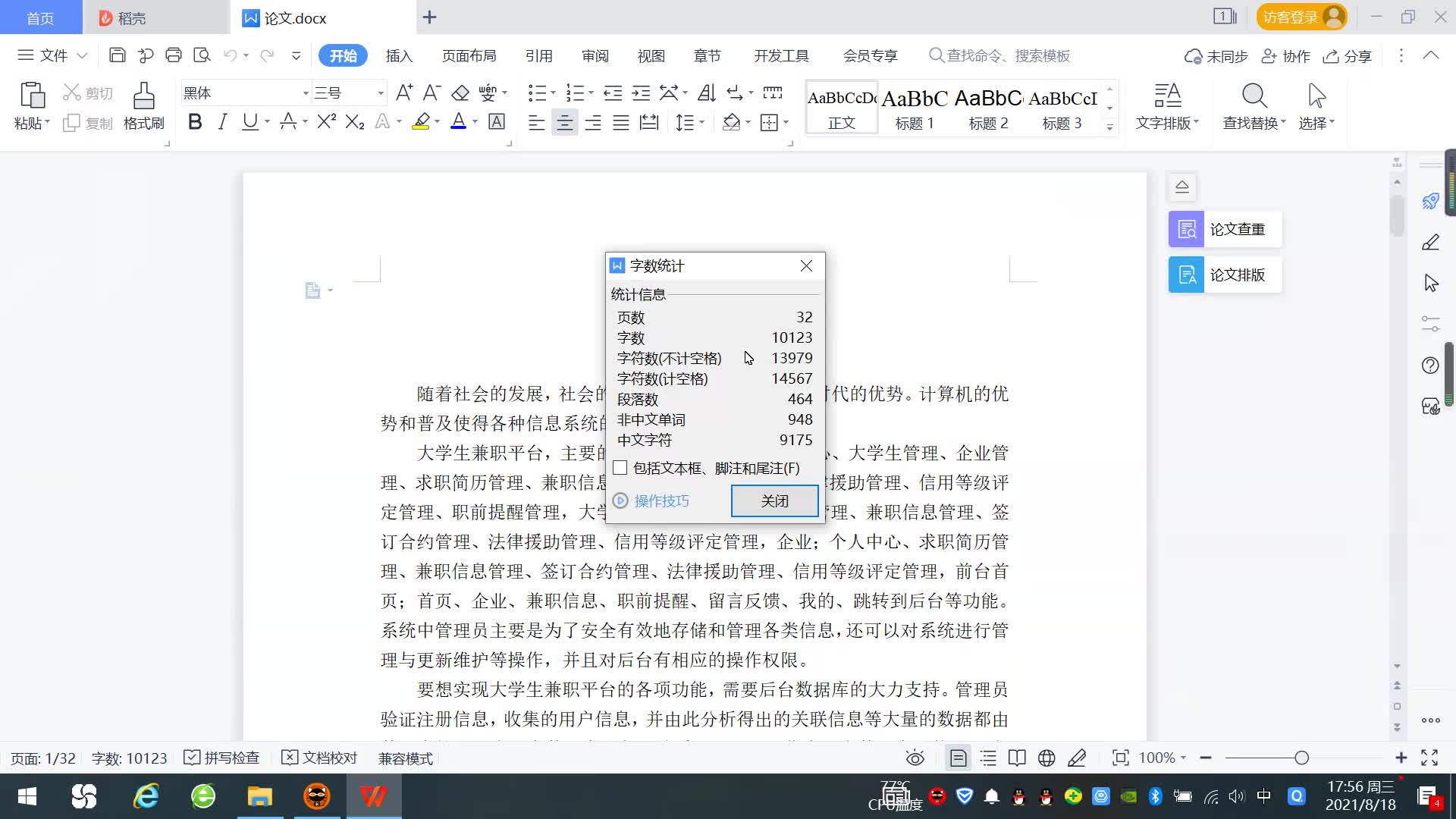This screenshot has width=1456, height=819.
Task: Toggle eye protection mode icon in status bar
Action: 915,758
